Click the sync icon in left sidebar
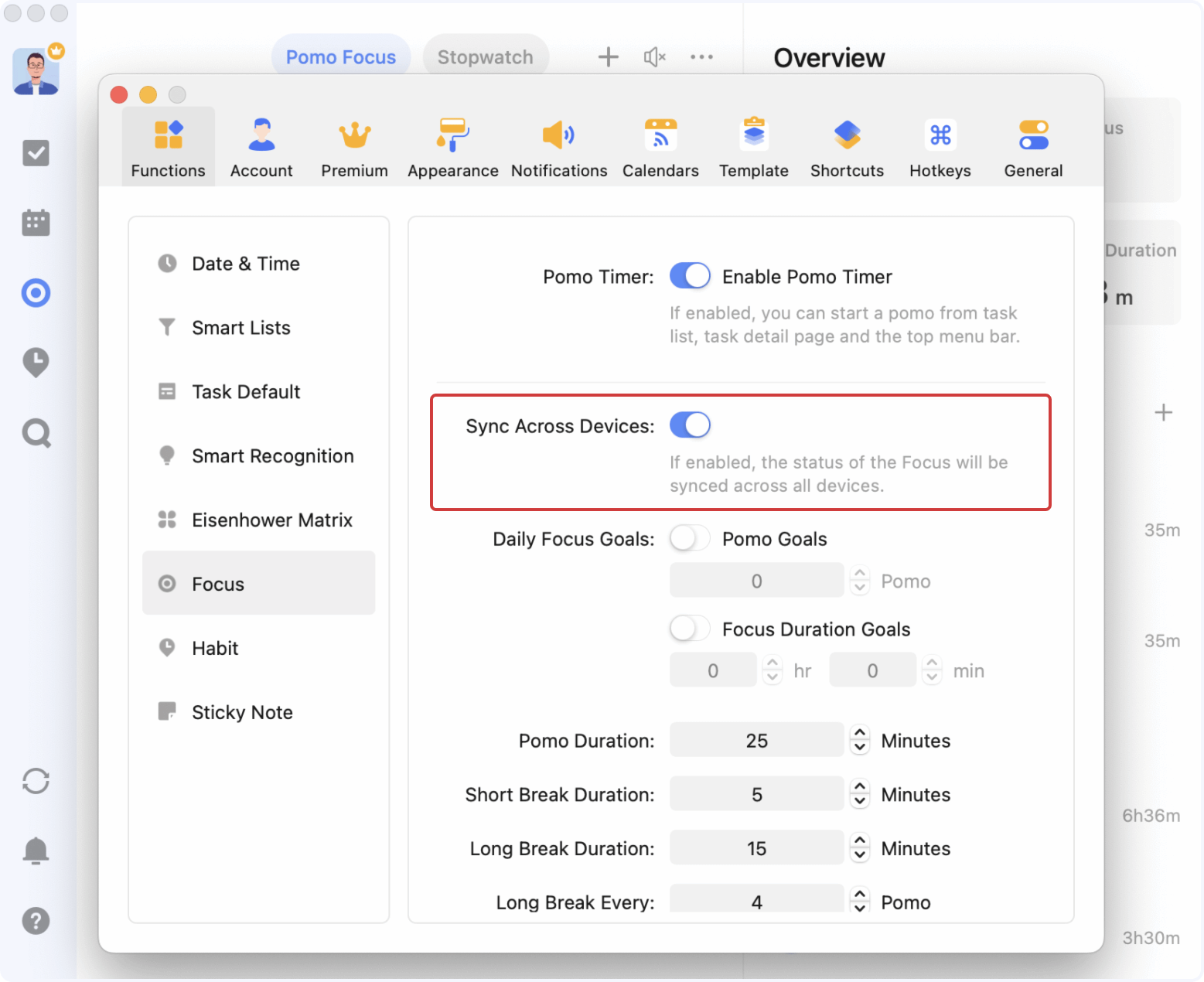Image resolution: width=1204 pixels, height=982 pixels. (36, 781)
